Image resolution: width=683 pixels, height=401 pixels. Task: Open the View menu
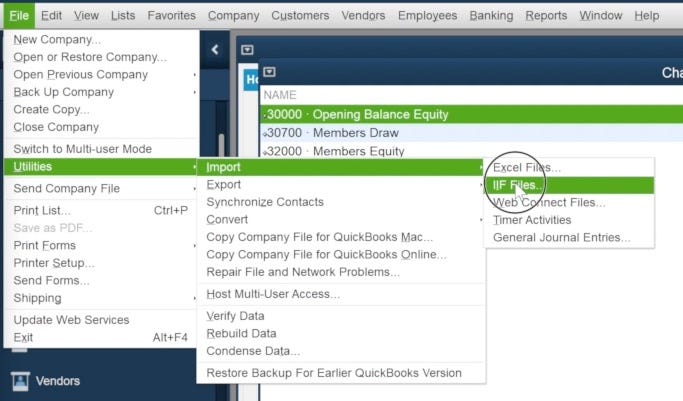pyautogui.click(x=86, y=16)
